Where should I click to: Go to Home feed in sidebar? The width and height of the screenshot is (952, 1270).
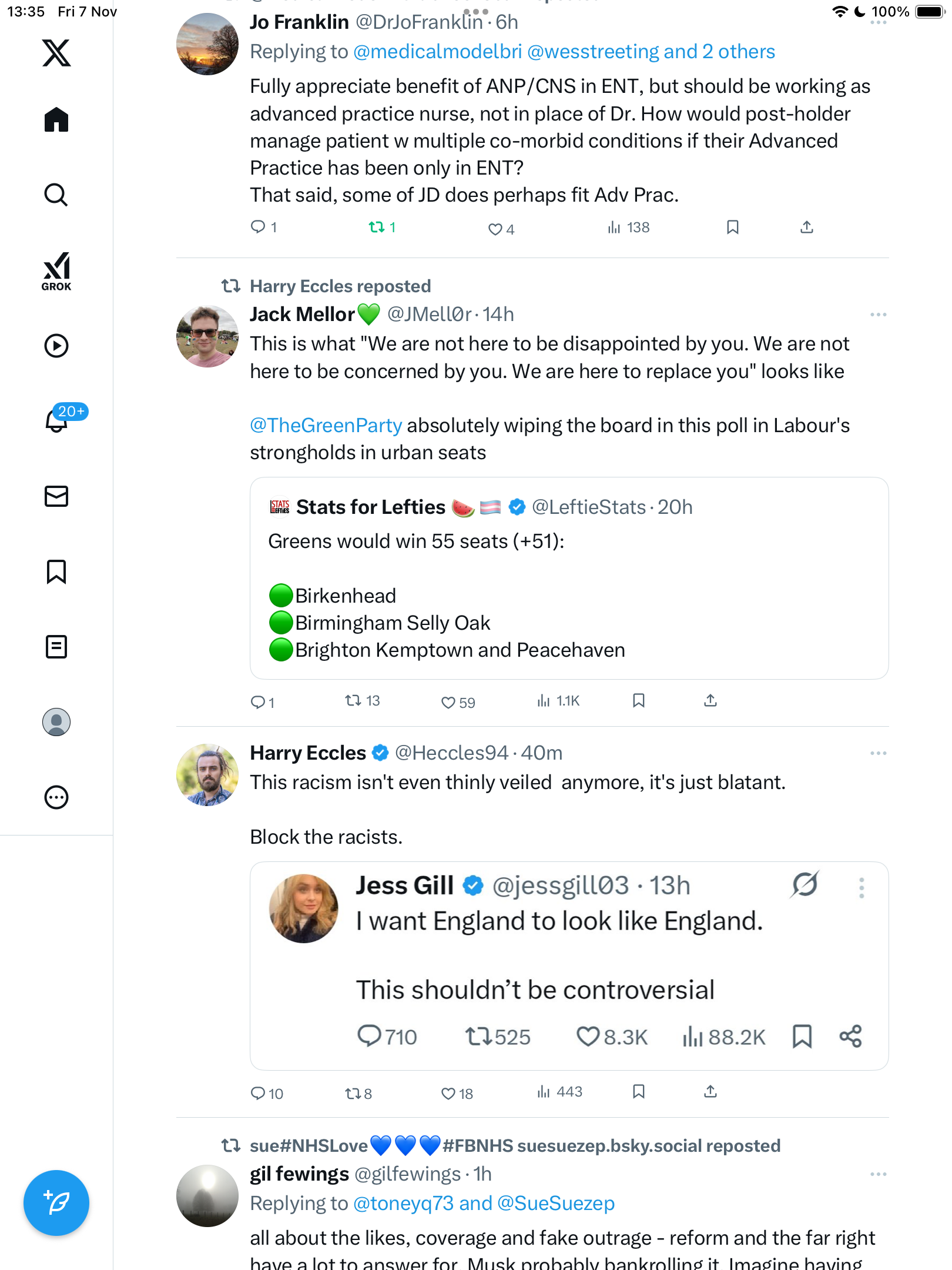[56, 120]
